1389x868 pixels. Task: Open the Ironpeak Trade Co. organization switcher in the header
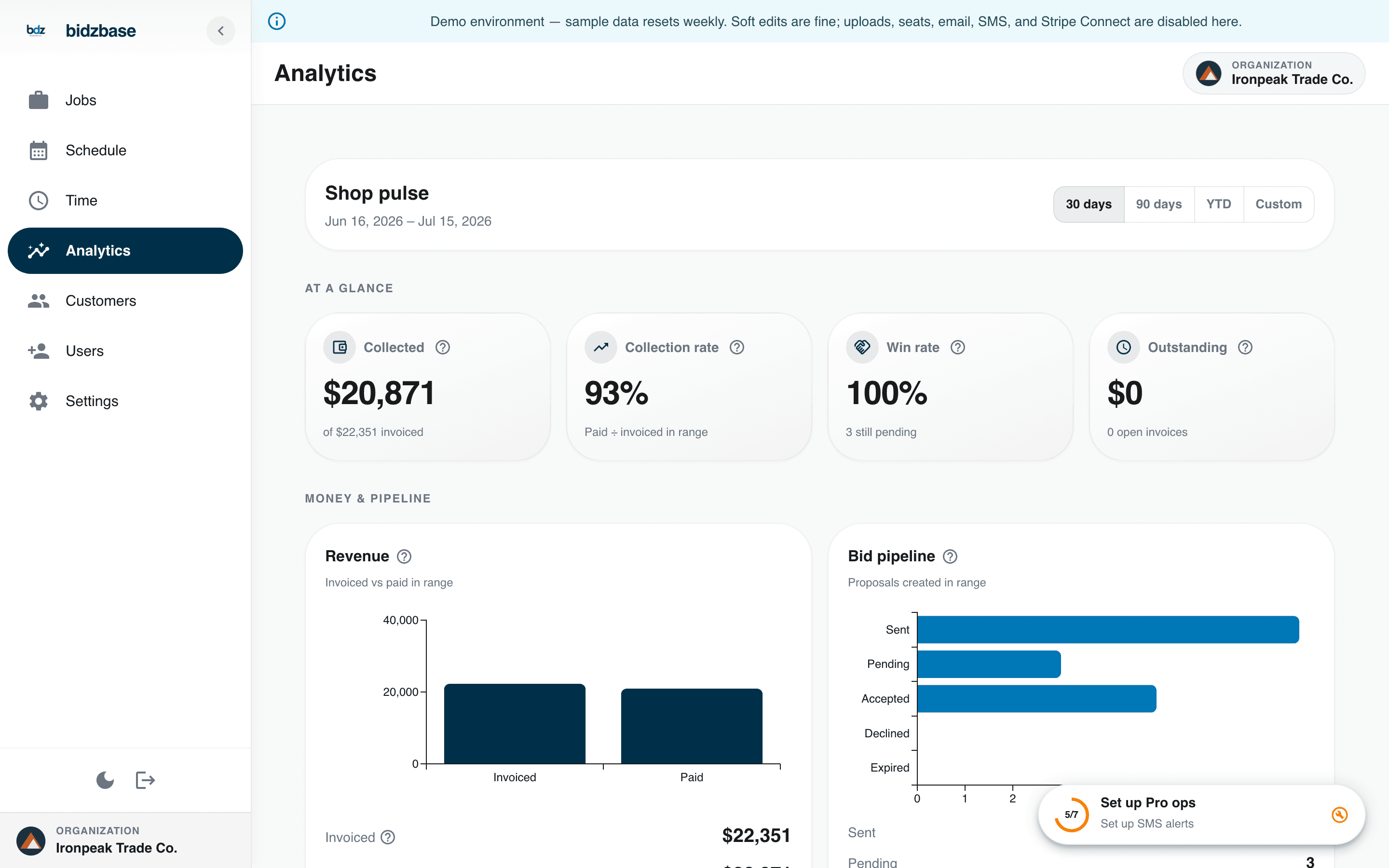click(x=1274, y=73)
